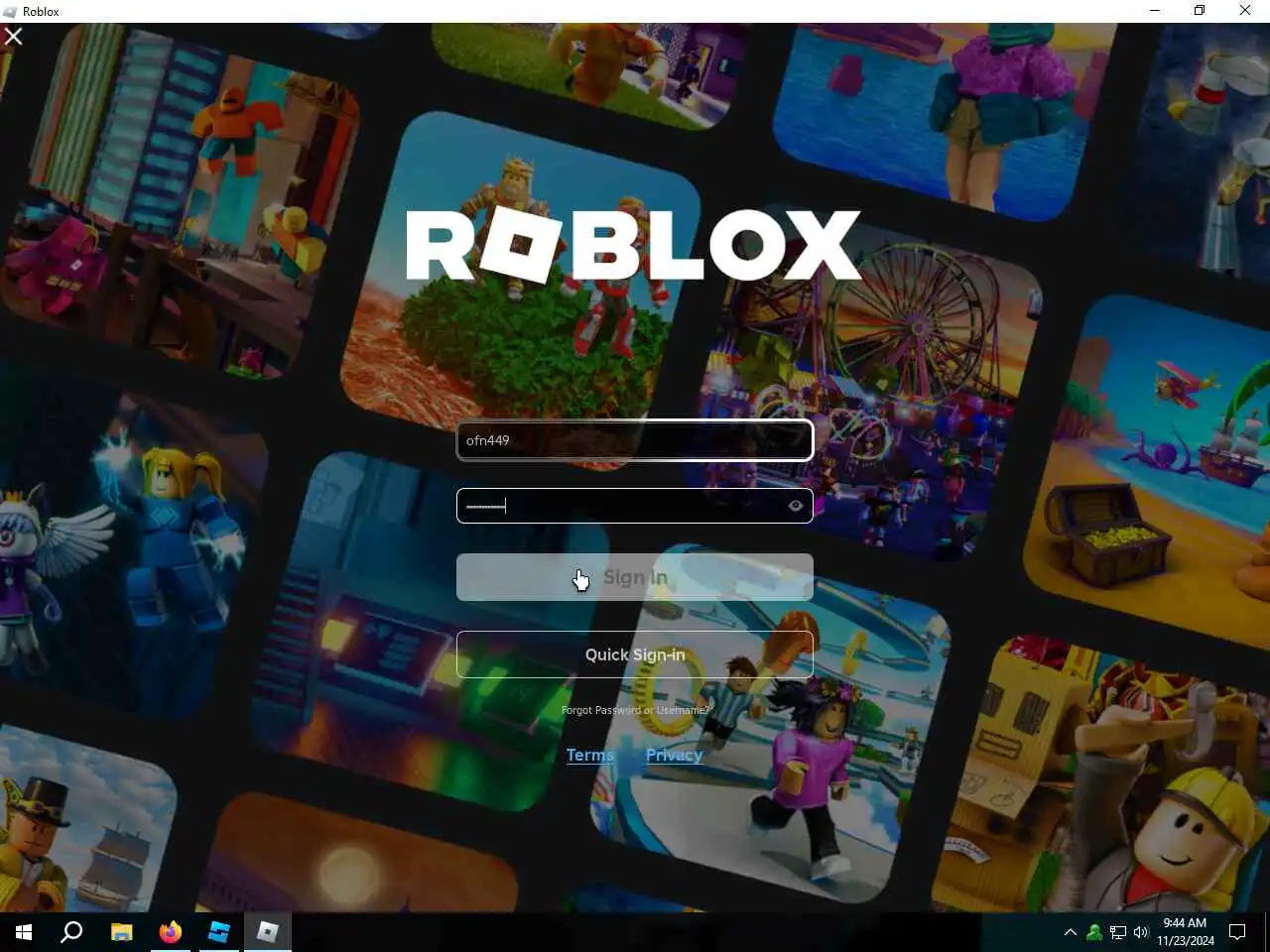Viewport: 1270px width, 952px height.
Task: Click the username field containing ofn449
Action: pyautogui.click(x=635, y=440)
